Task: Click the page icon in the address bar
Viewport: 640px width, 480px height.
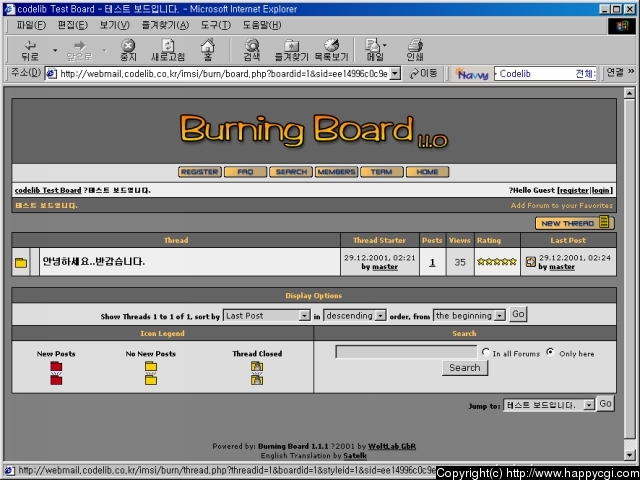Action: point(51,74)
